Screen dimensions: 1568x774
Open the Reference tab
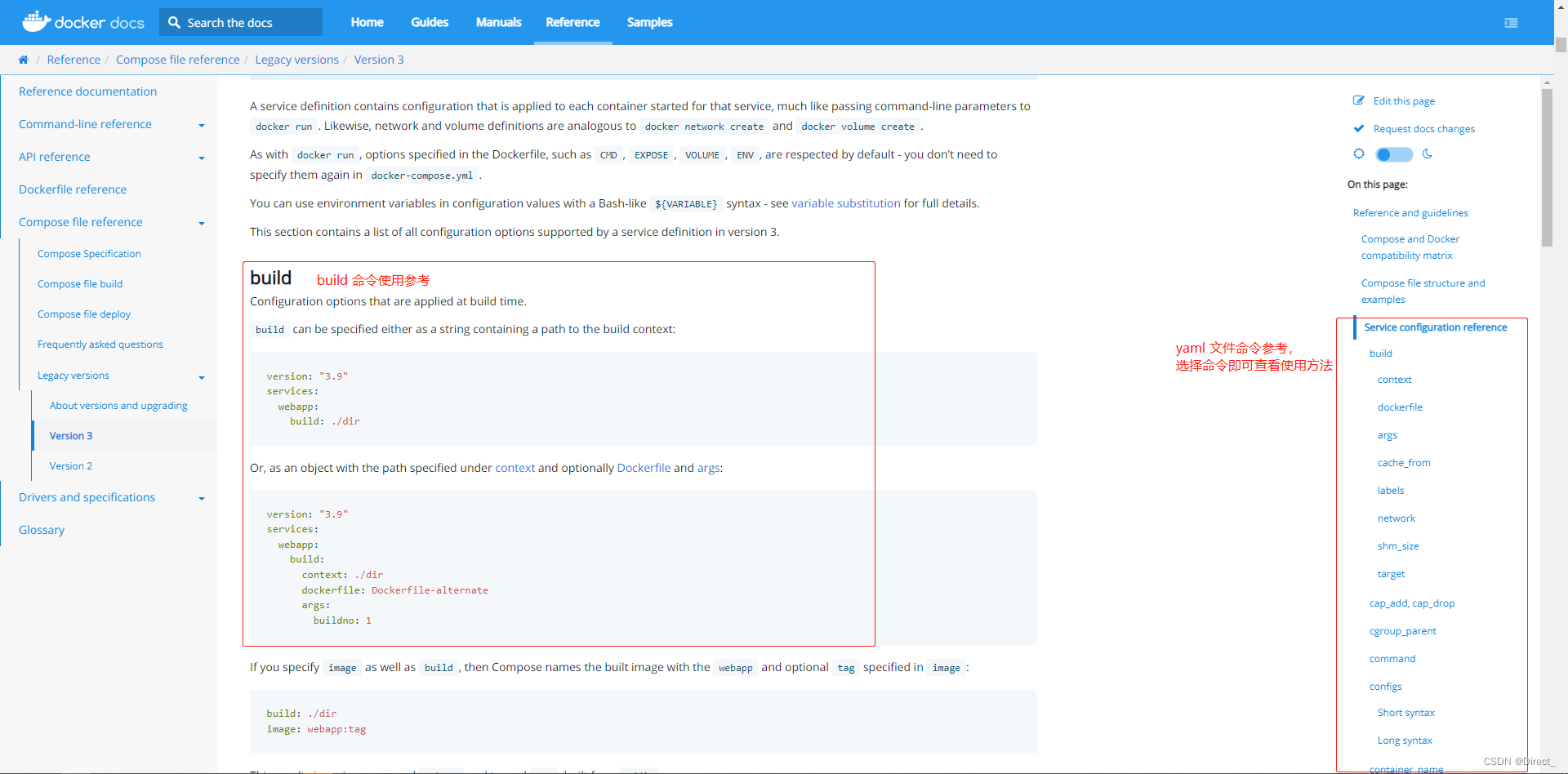click(572, 22)
